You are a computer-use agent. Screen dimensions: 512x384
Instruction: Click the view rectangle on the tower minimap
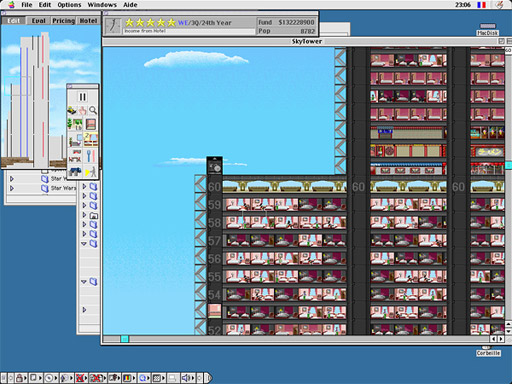tap(17, 86)
